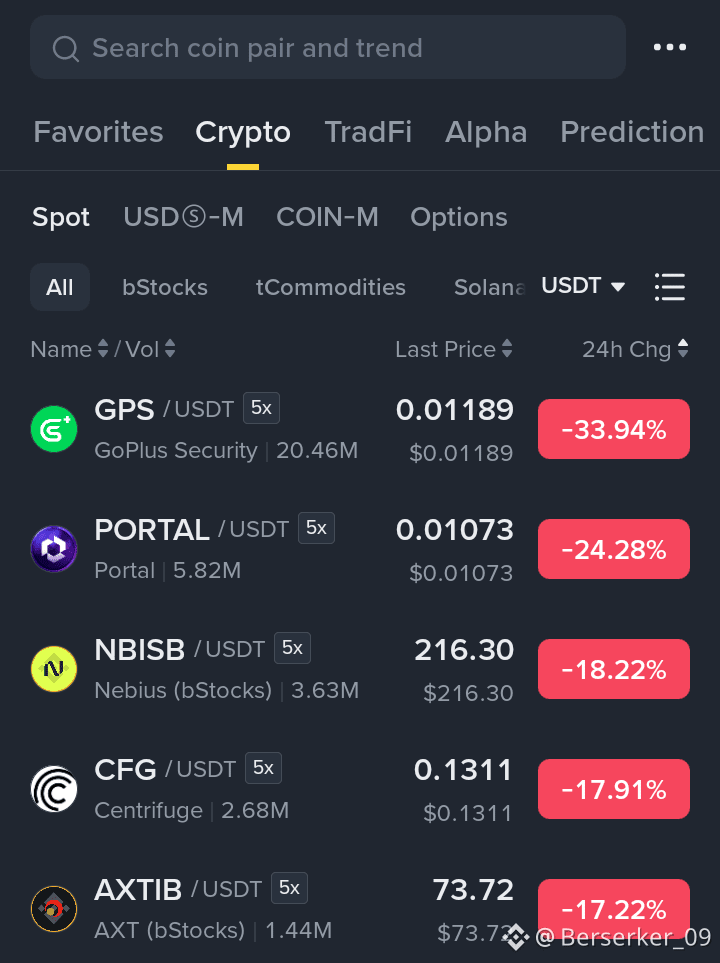Sort list by Vol arrows
Image resolution: width=720 pixels, height=963 pixels.
[x=170, y=349]
